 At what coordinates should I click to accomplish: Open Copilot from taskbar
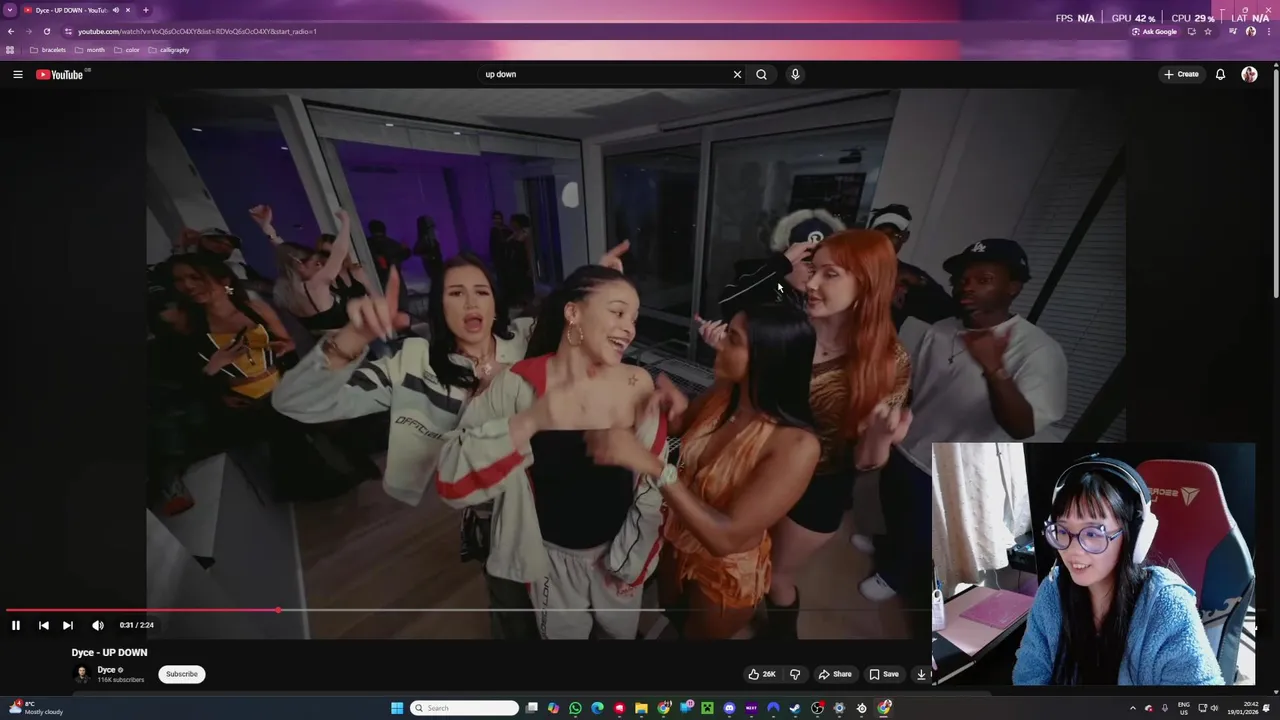[553, 708]
